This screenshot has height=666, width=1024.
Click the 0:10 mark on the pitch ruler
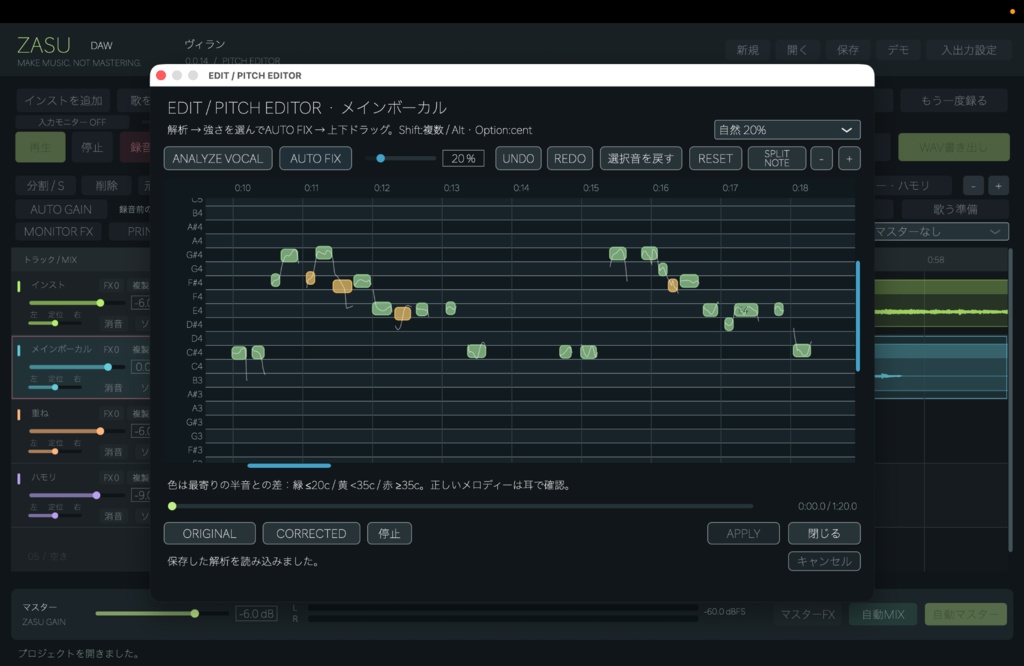[242, 187]
